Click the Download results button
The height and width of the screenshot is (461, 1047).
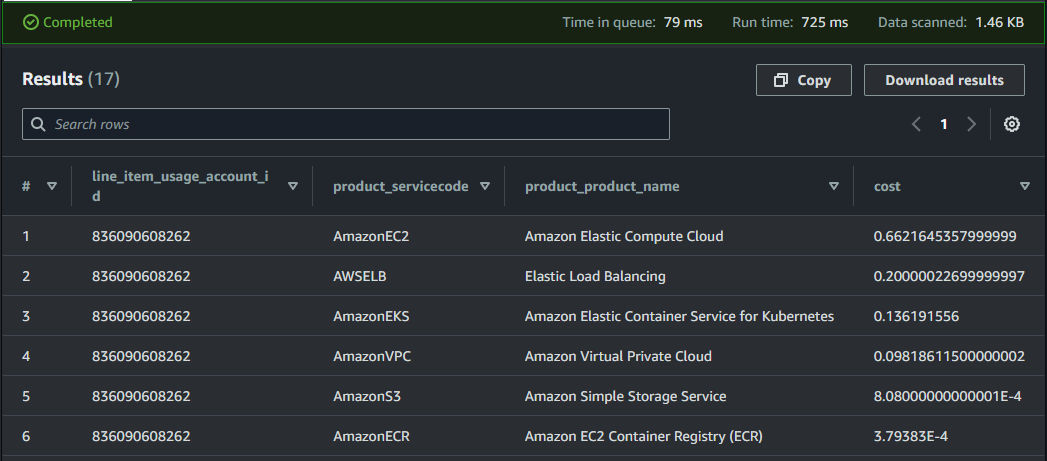944,80
